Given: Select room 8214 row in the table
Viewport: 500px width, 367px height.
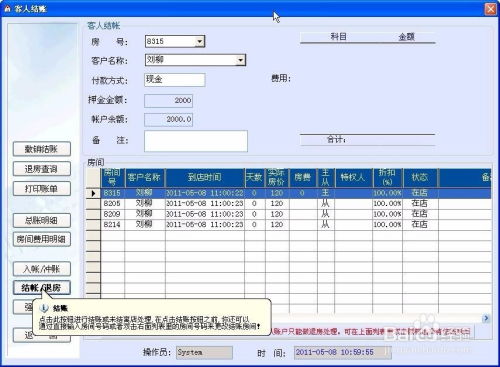Looking at the screenshot, I should pyautogui.click(x=289, y=224).
